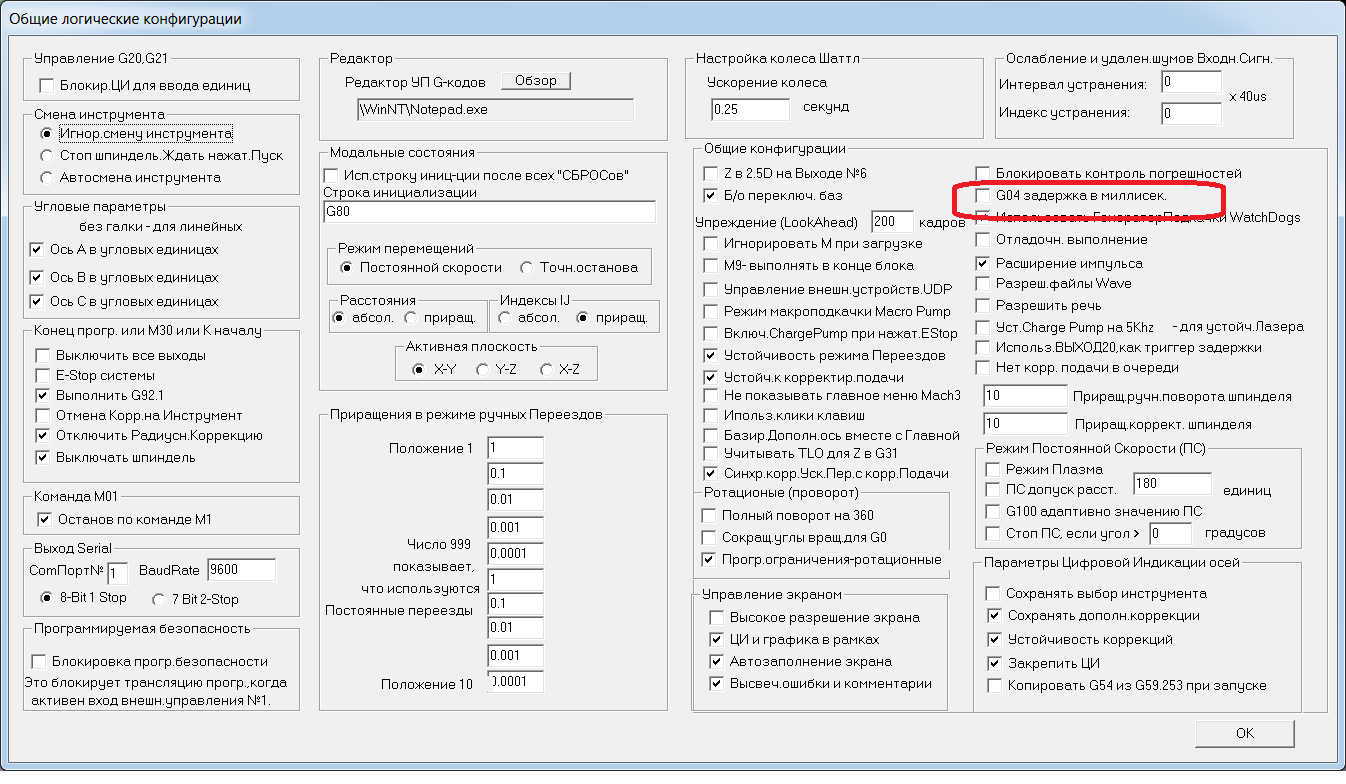Confirm the dialog with OK

pos(1244,733)
